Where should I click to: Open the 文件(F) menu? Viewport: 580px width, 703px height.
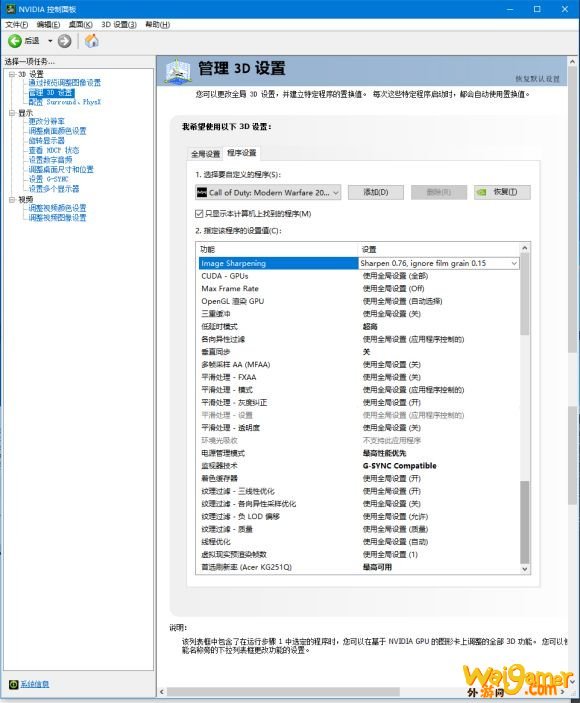[x=17, y=24]
